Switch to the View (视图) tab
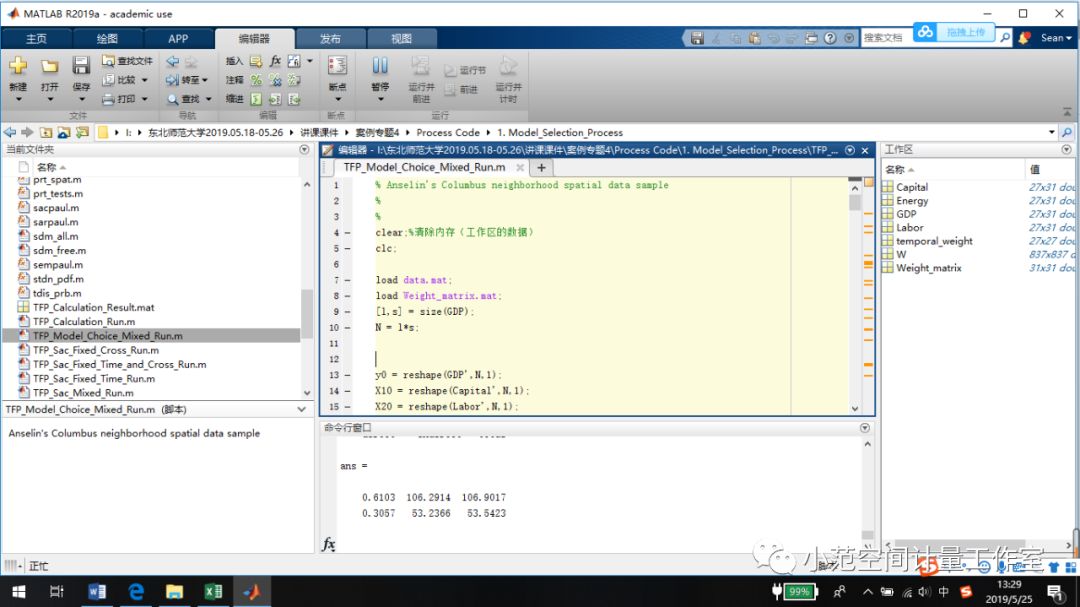Screen dimensions: 1080x607 401,39
